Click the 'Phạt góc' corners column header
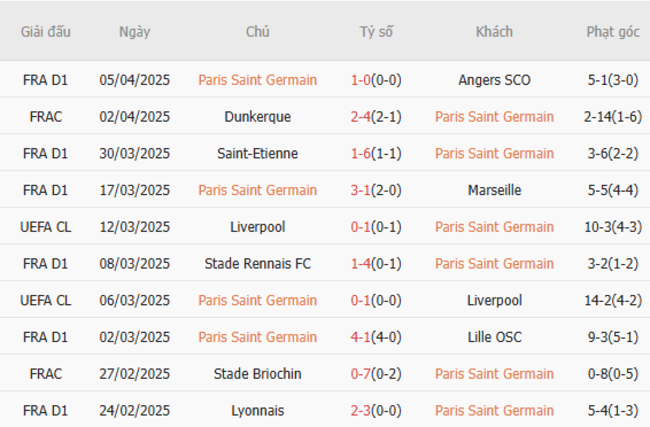 [x=612, y=32]
